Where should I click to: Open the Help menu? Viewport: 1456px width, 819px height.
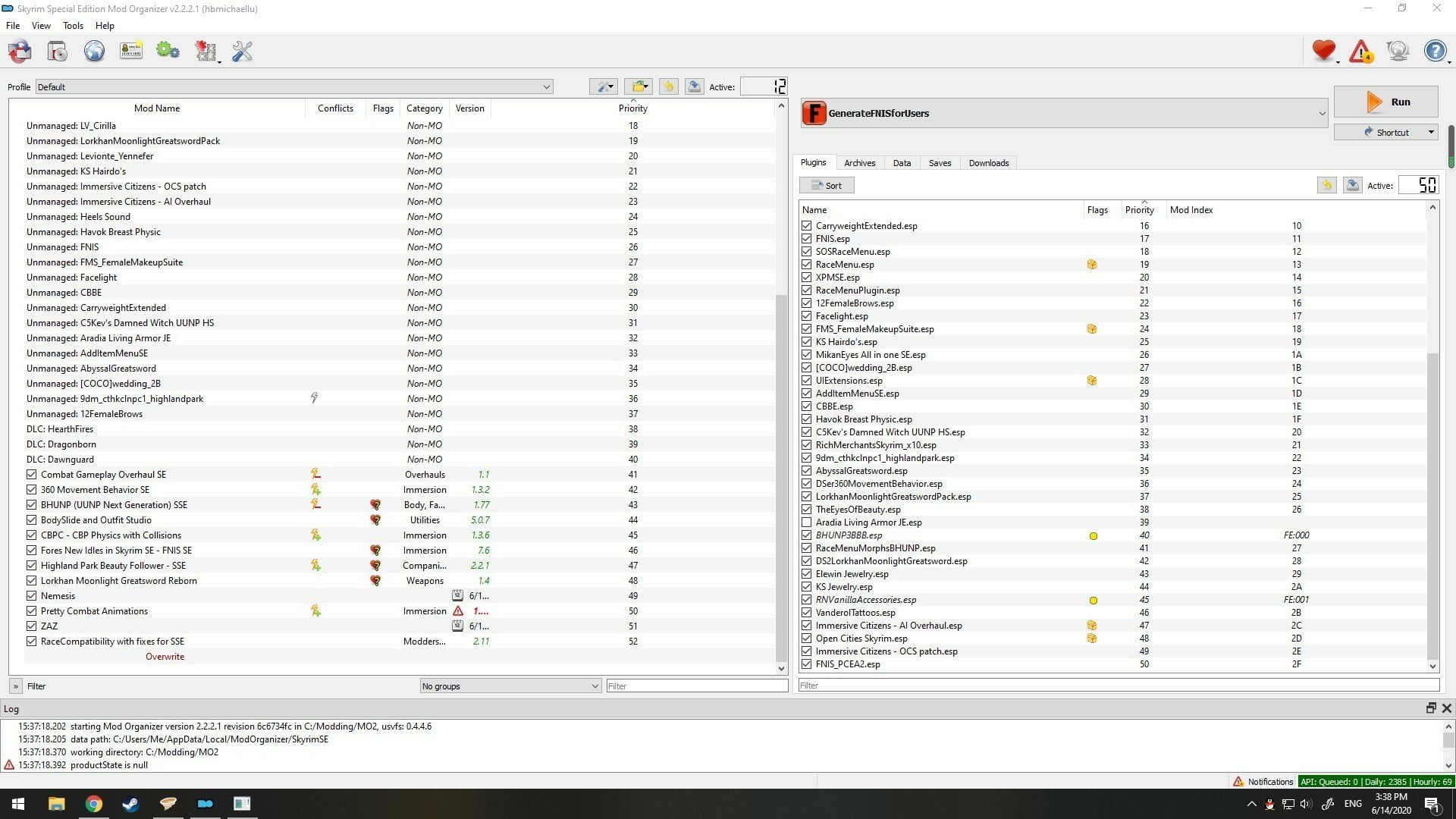pyautogui.click(x=105, y=25)
